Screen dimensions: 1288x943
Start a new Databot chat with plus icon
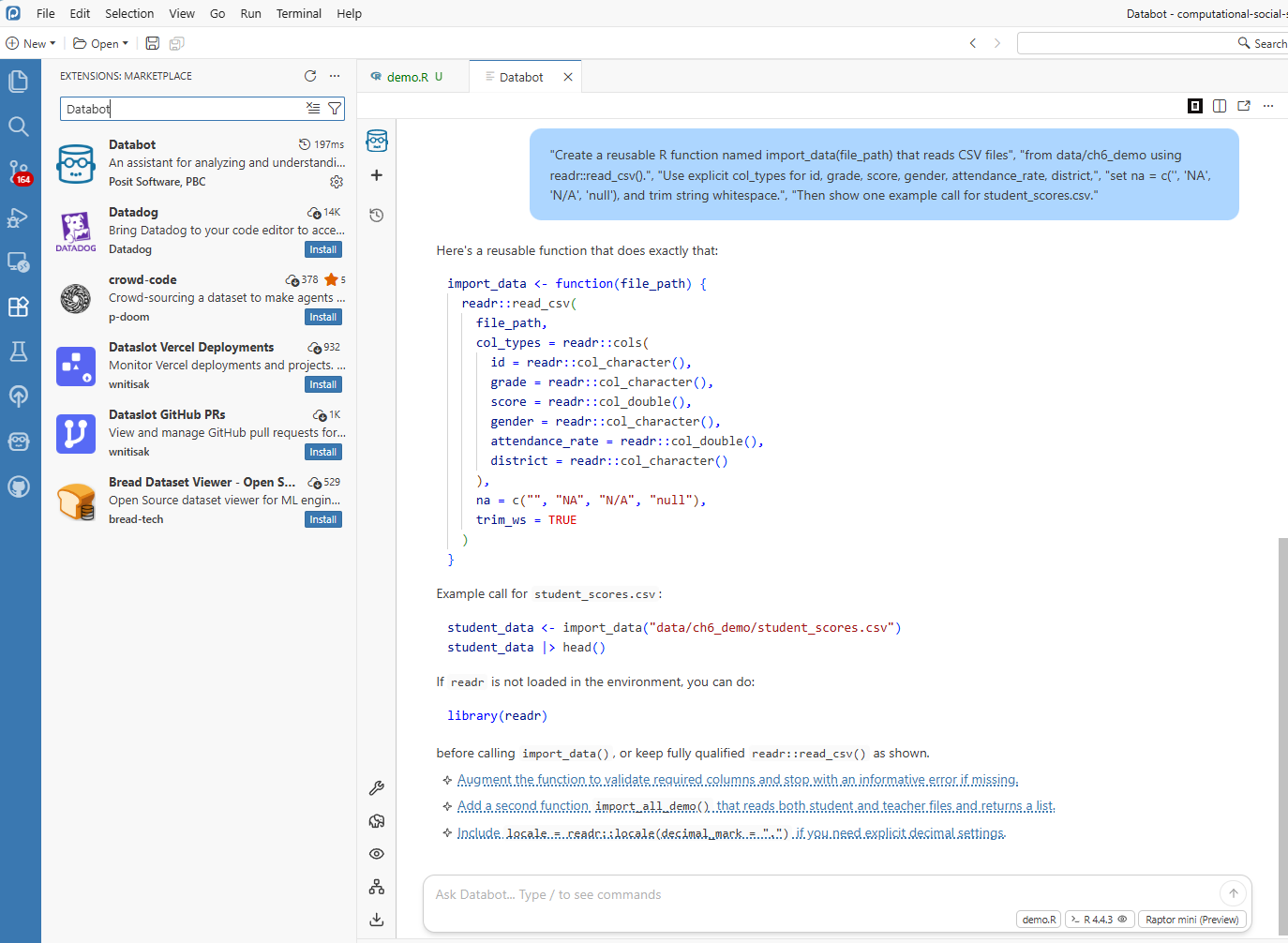pos(377,175)
